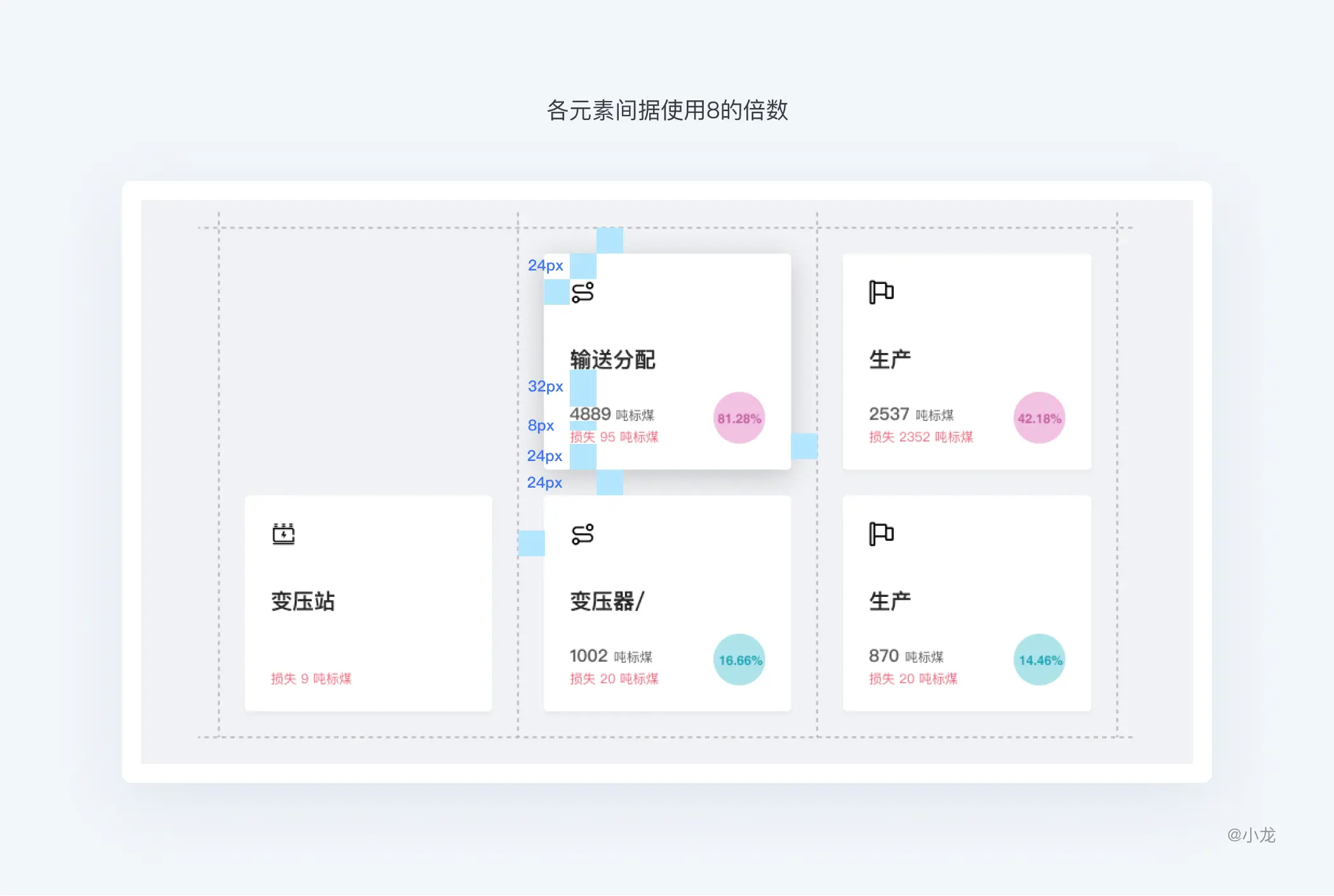Click the 81.28% pink percentage badge
This screenshot has width=1334, height=896.
click(739, 417)
